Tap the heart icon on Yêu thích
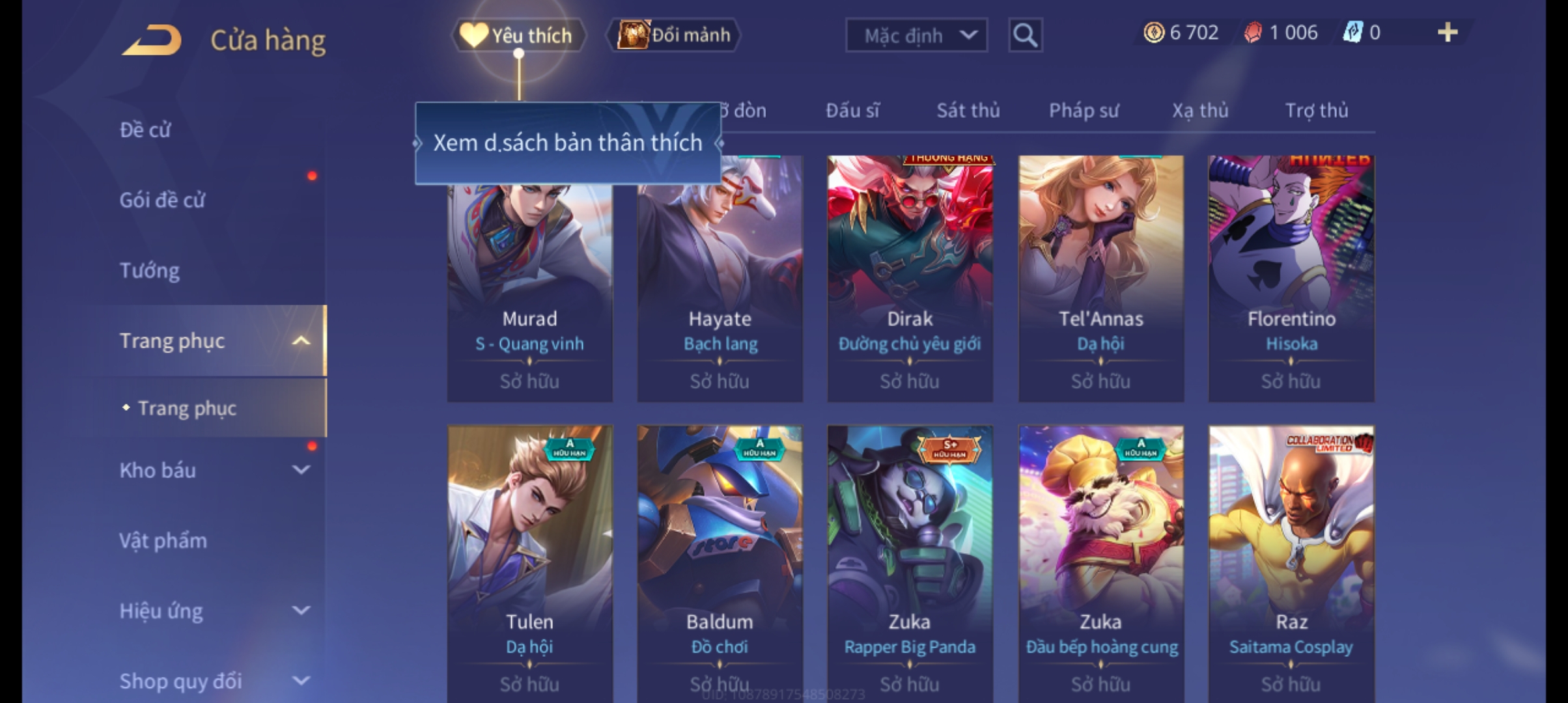1568x703 pixels. (x=474, y=35)
